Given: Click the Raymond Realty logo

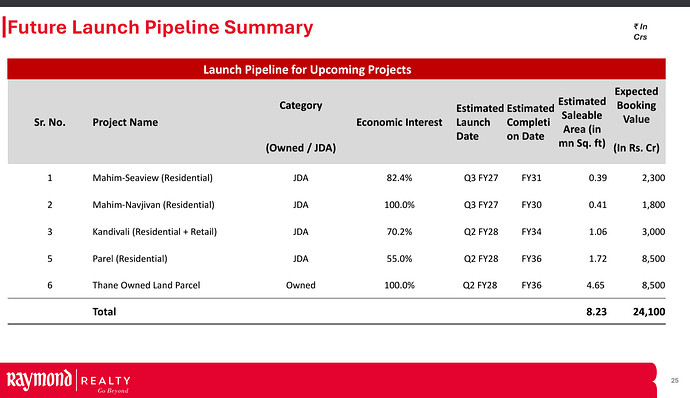Looking at the screenshot, I should click(69, 380).
